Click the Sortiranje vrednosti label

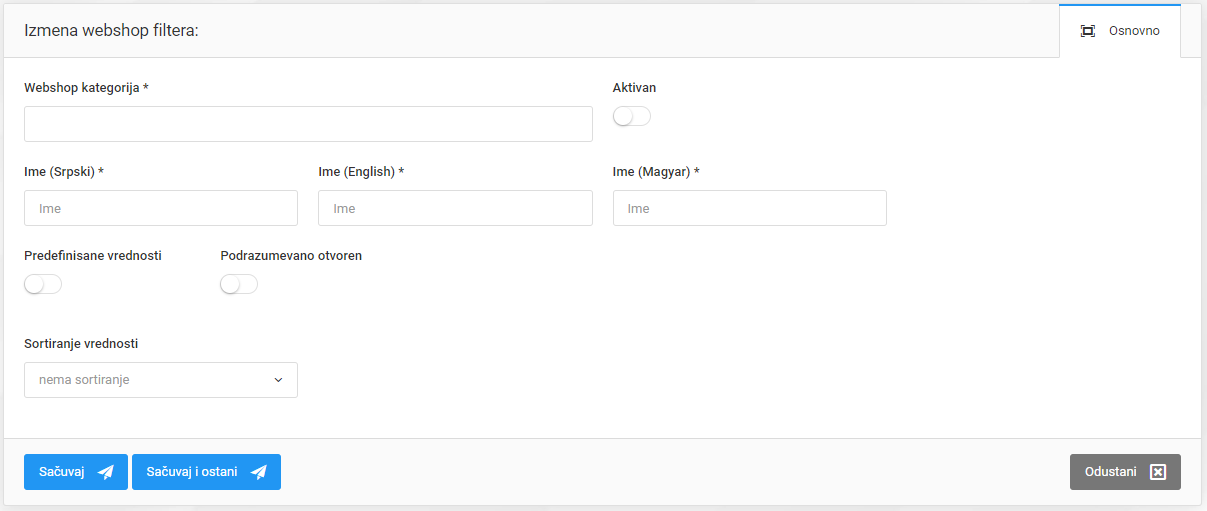point(81,344)
